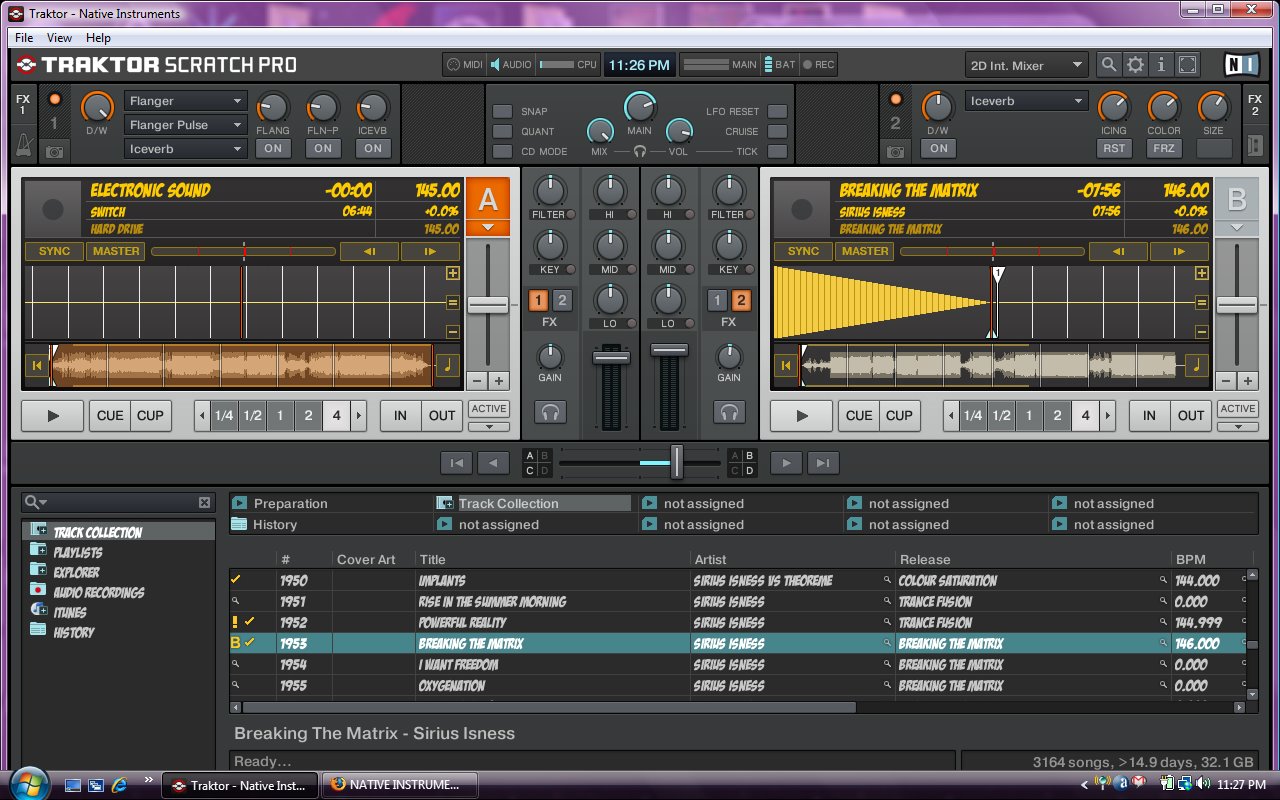Switch to the Preparation tab

(x=290, y=503)
